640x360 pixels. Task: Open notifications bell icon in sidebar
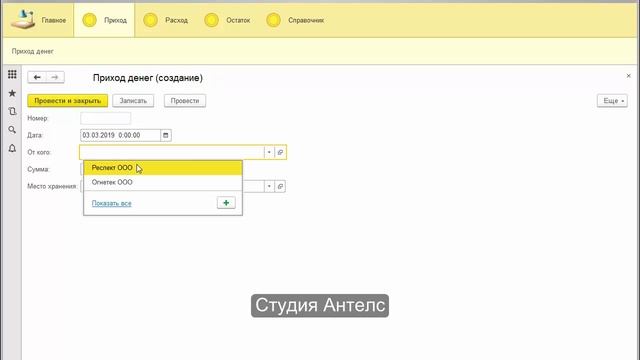point(12,148)
